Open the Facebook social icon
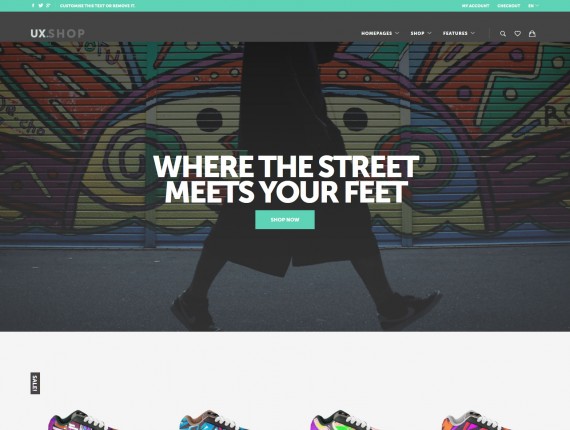This screenshot has width=570, height=430. click(33, 5)
